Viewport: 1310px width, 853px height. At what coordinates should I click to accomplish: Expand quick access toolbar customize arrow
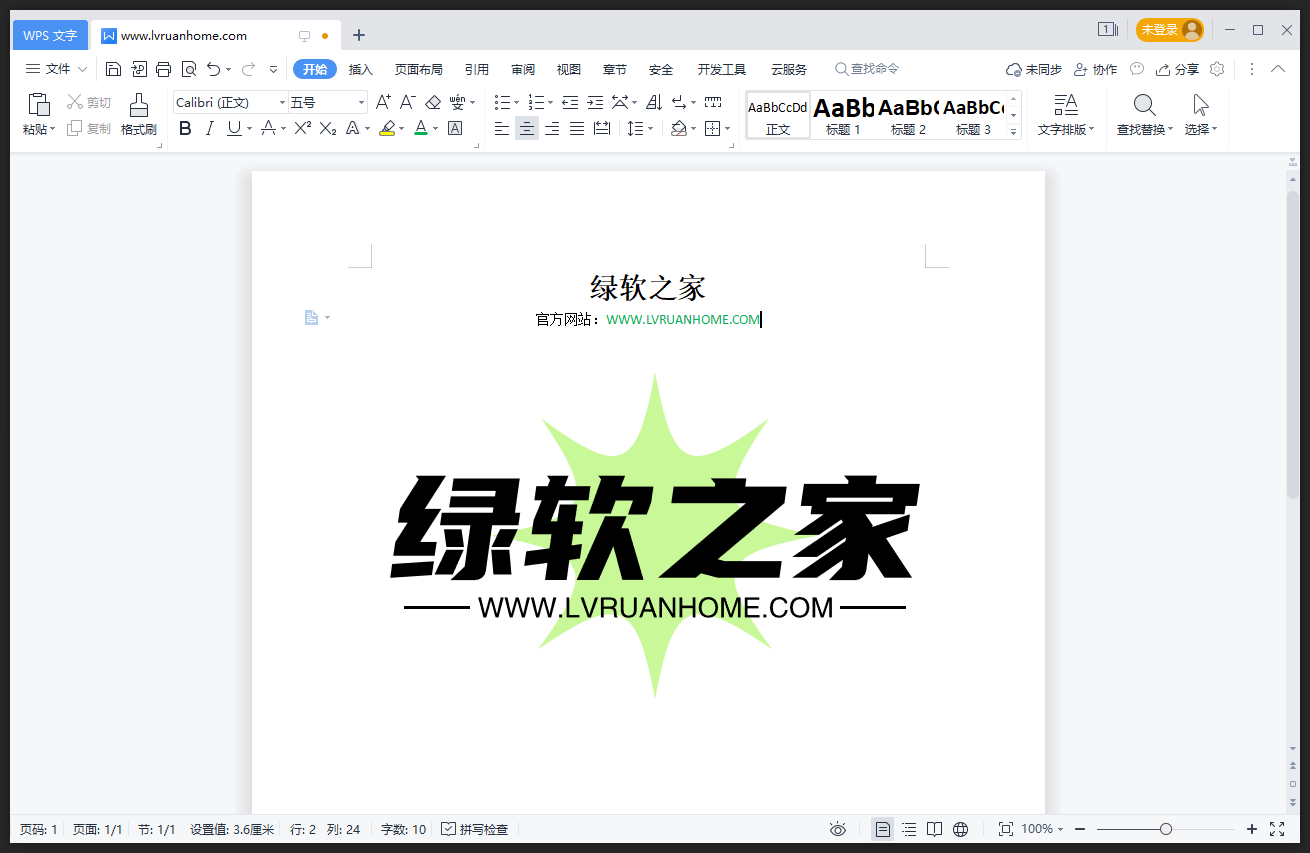(274, 69)
